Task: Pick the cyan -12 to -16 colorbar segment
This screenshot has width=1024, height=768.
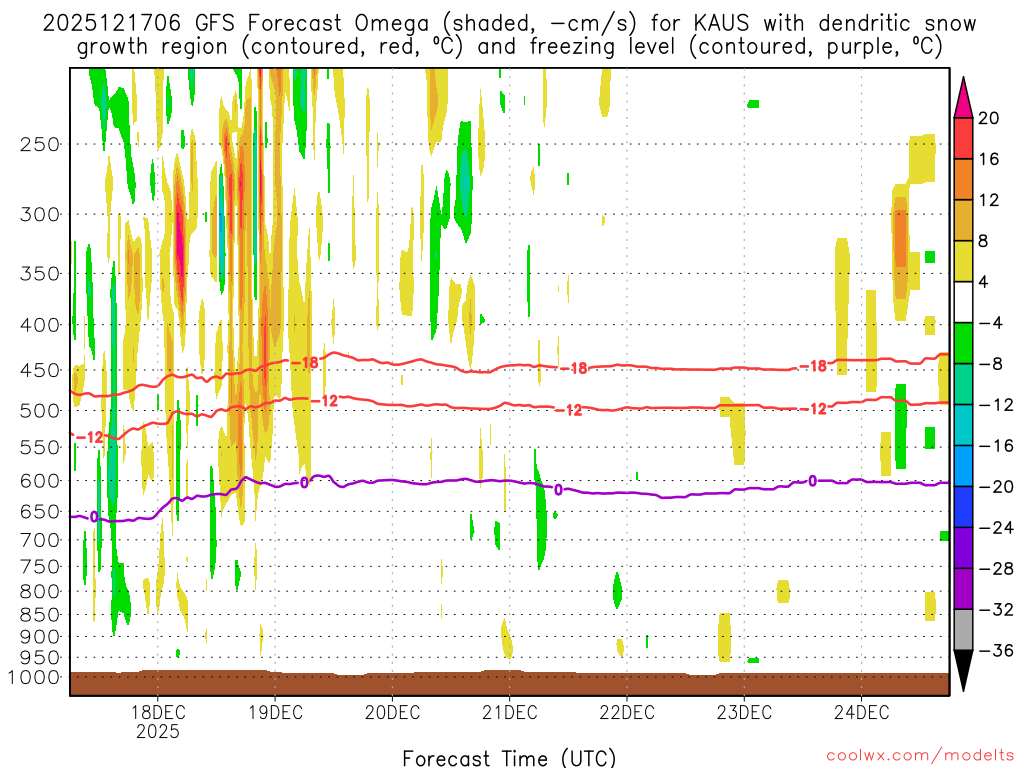Action: click(x=963, y=425)
